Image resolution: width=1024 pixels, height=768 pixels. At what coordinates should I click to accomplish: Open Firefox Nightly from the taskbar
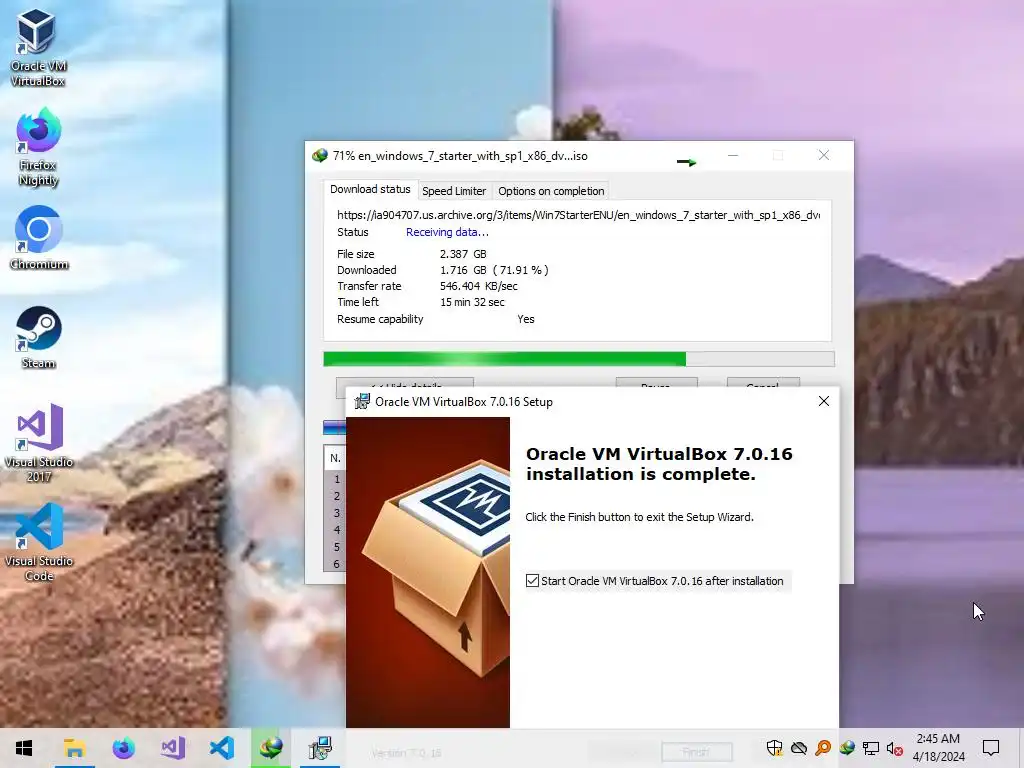(x=123, y=748)
